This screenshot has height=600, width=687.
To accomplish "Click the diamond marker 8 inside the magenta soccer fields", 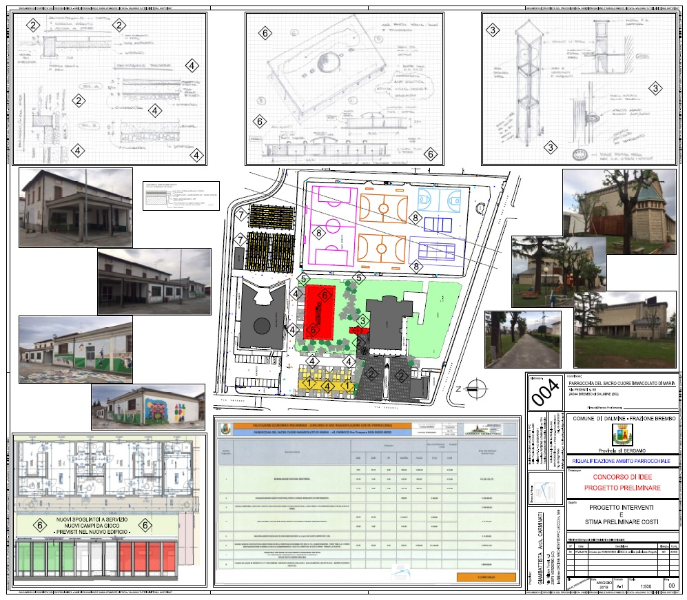I will [319, 234].
